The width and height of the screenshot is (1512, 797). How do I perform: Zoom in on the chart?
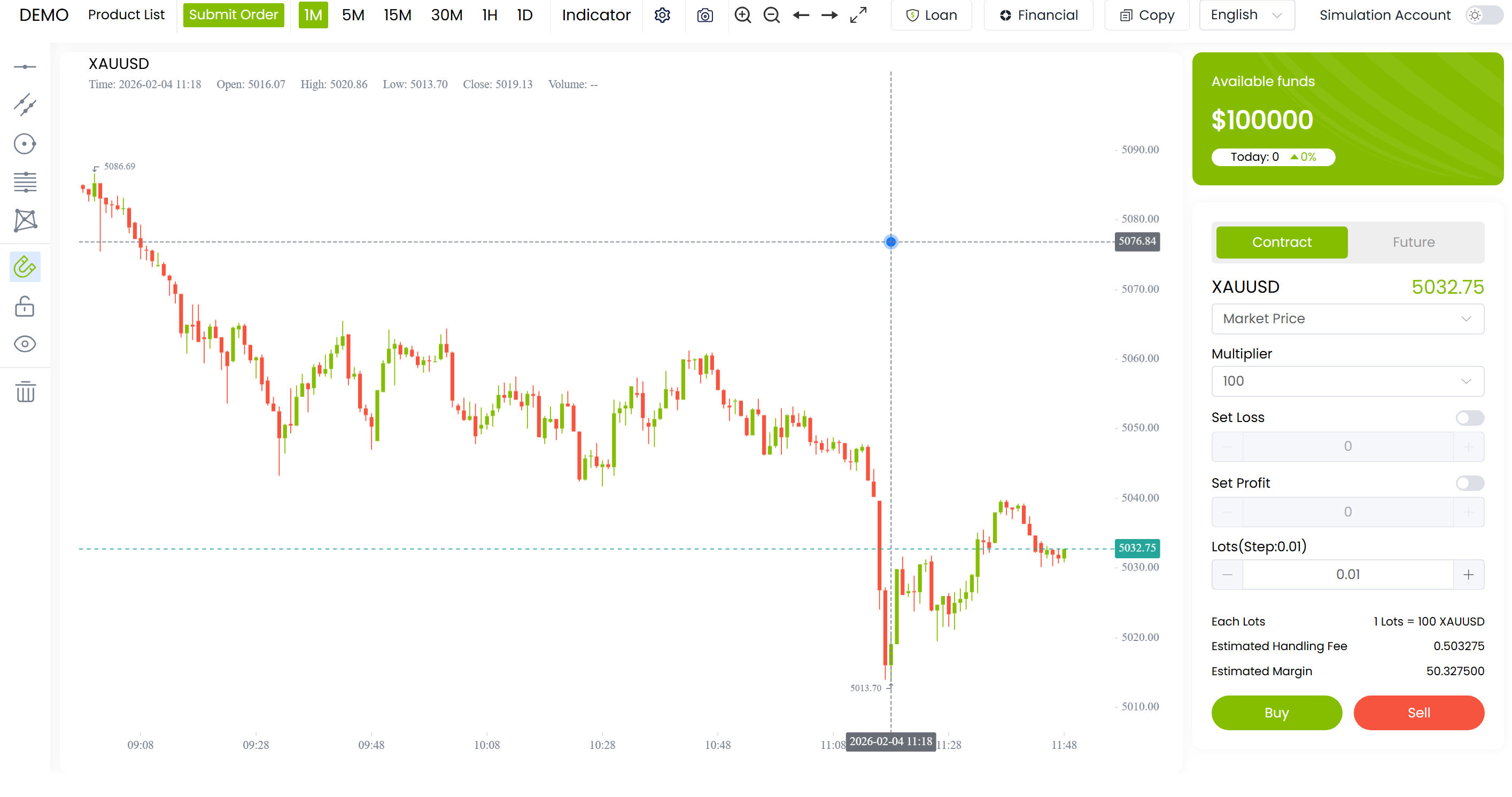(x=742, y=15)
